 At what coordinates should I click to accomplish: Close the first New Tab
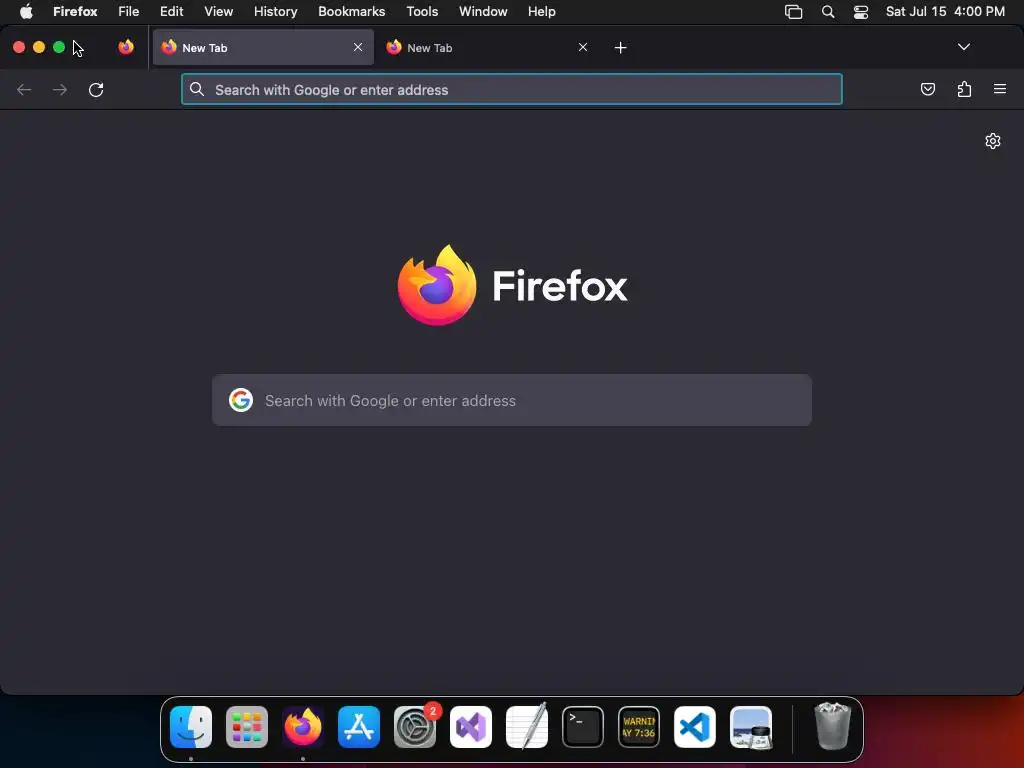click(358, 47)
